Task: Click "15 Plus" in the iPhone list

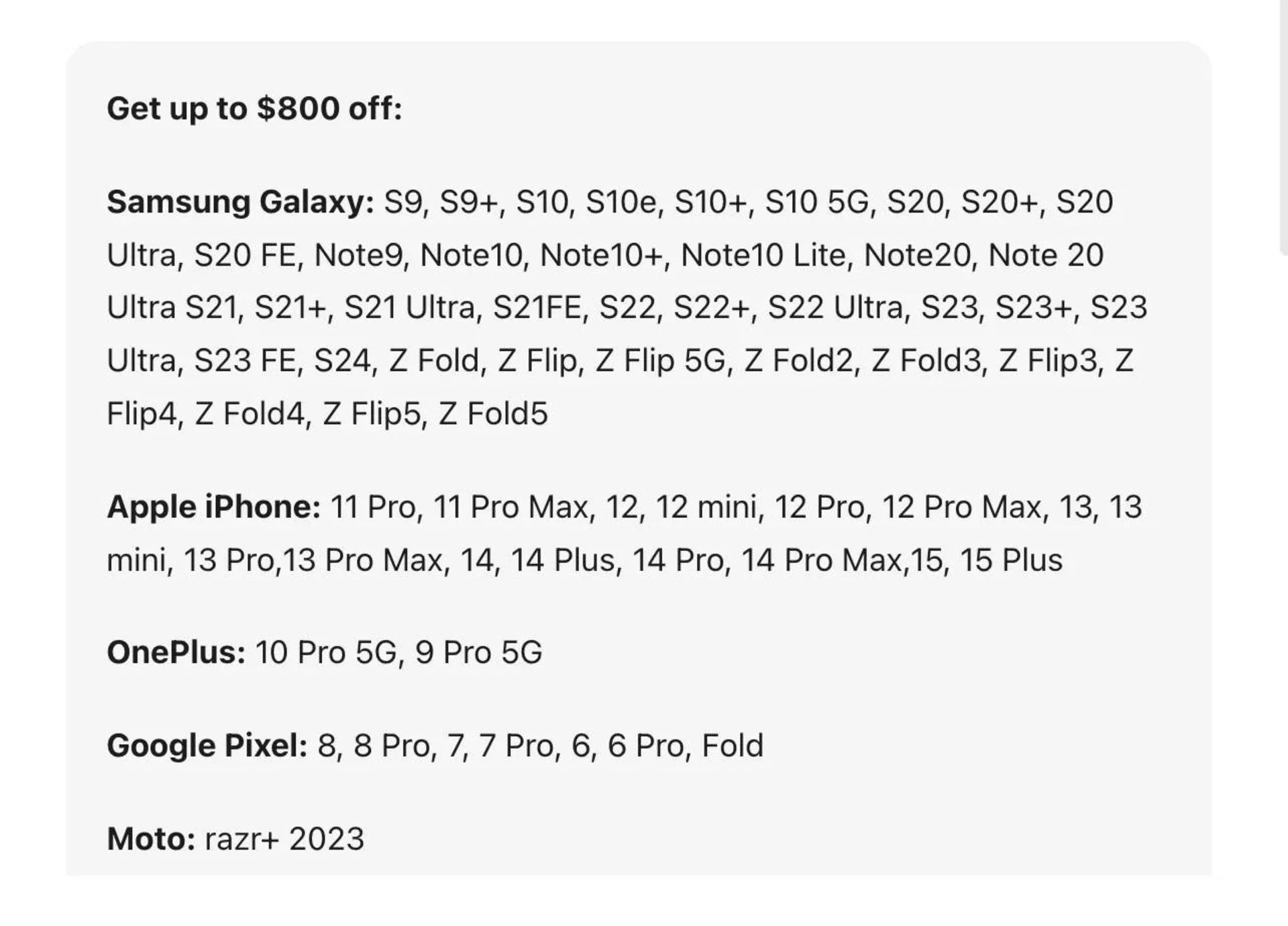Action: (x=1011, y=560)
